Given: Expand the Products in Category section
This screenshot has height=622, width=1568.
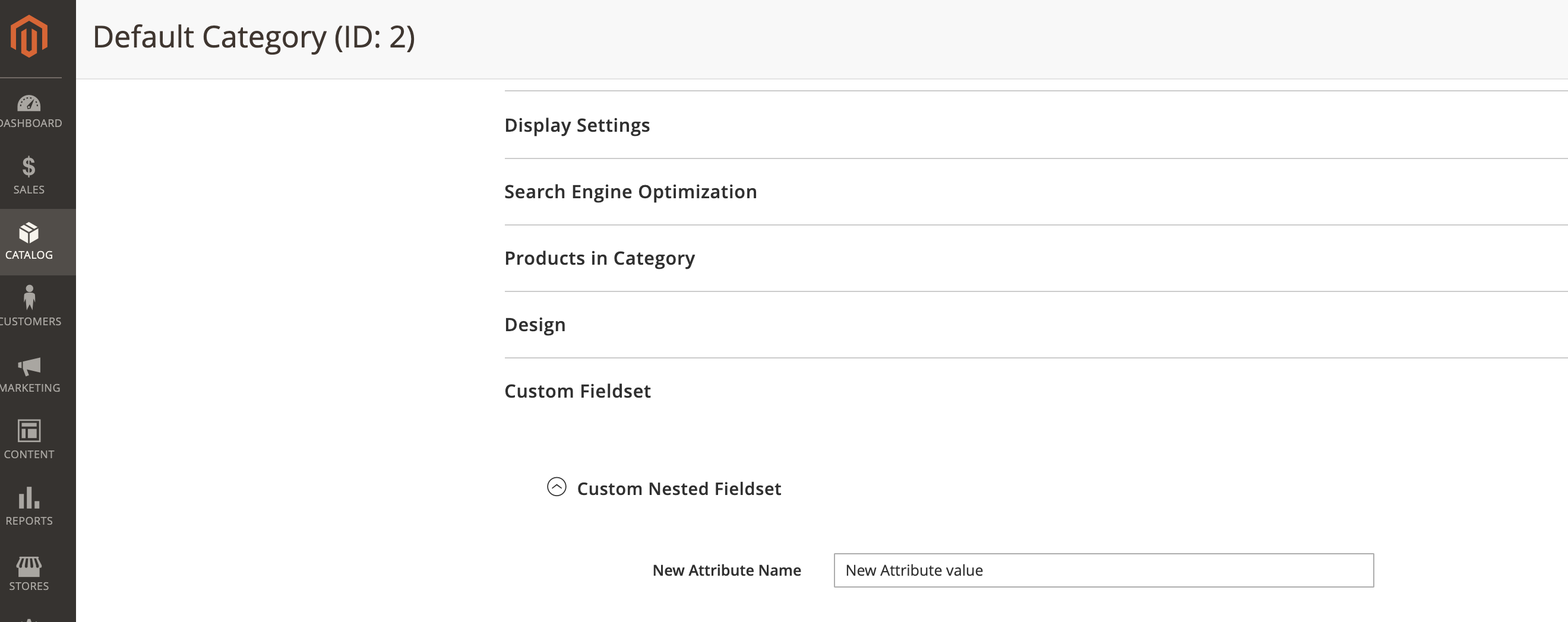Looking at the screenshot, I should [x=599, y=258].
